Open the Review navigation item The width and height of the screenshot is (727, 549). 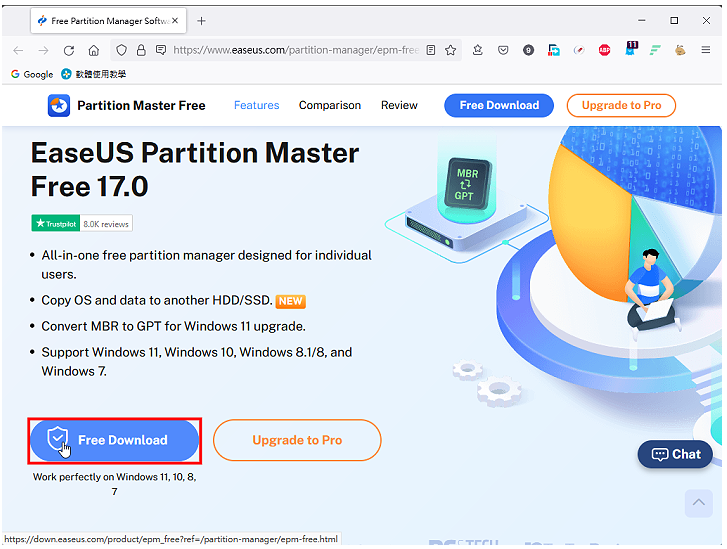[x=399, y=105]
